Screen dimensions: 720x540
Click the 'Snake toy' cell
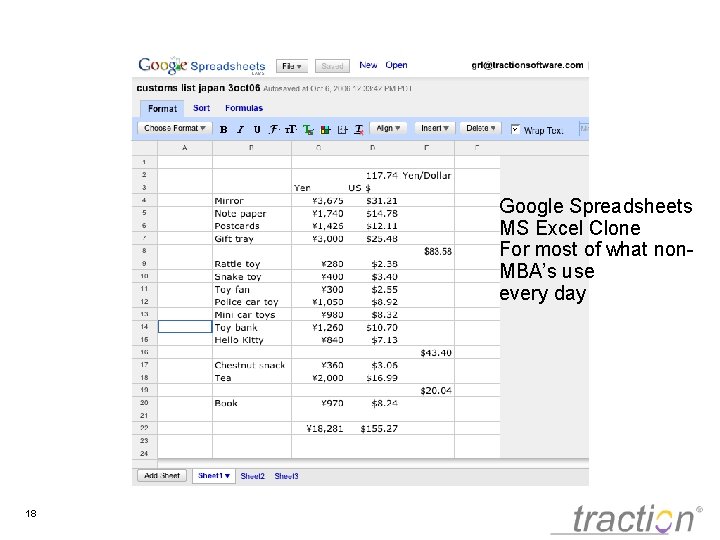pos(252,276)
